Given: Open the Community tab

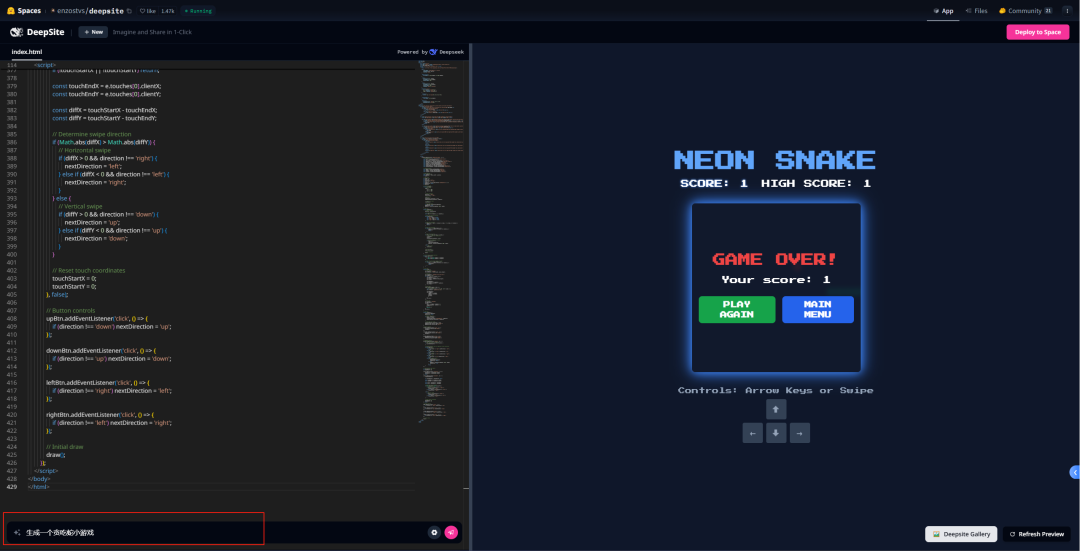Looking at the screenshot, I should coord(1025,11).
